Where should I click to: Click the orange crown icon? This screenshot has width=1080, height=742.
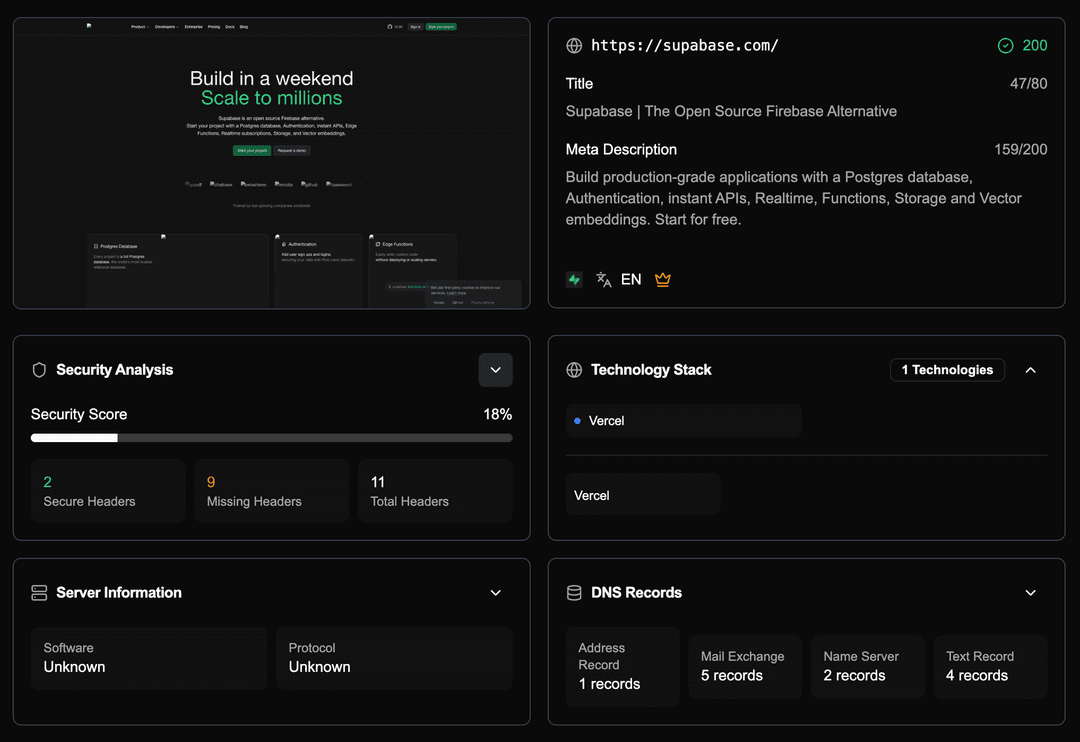663,279
